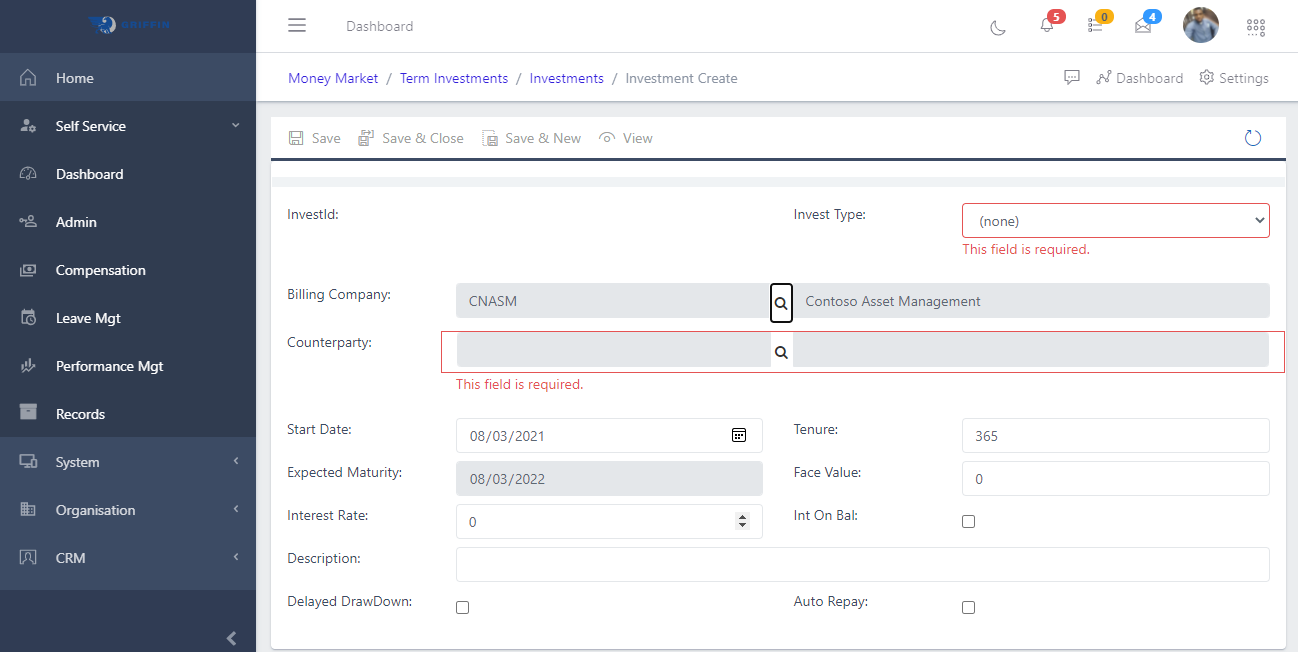Open the apps grid icon in top bar
1298x652 pixels.
coord(1255,27)
